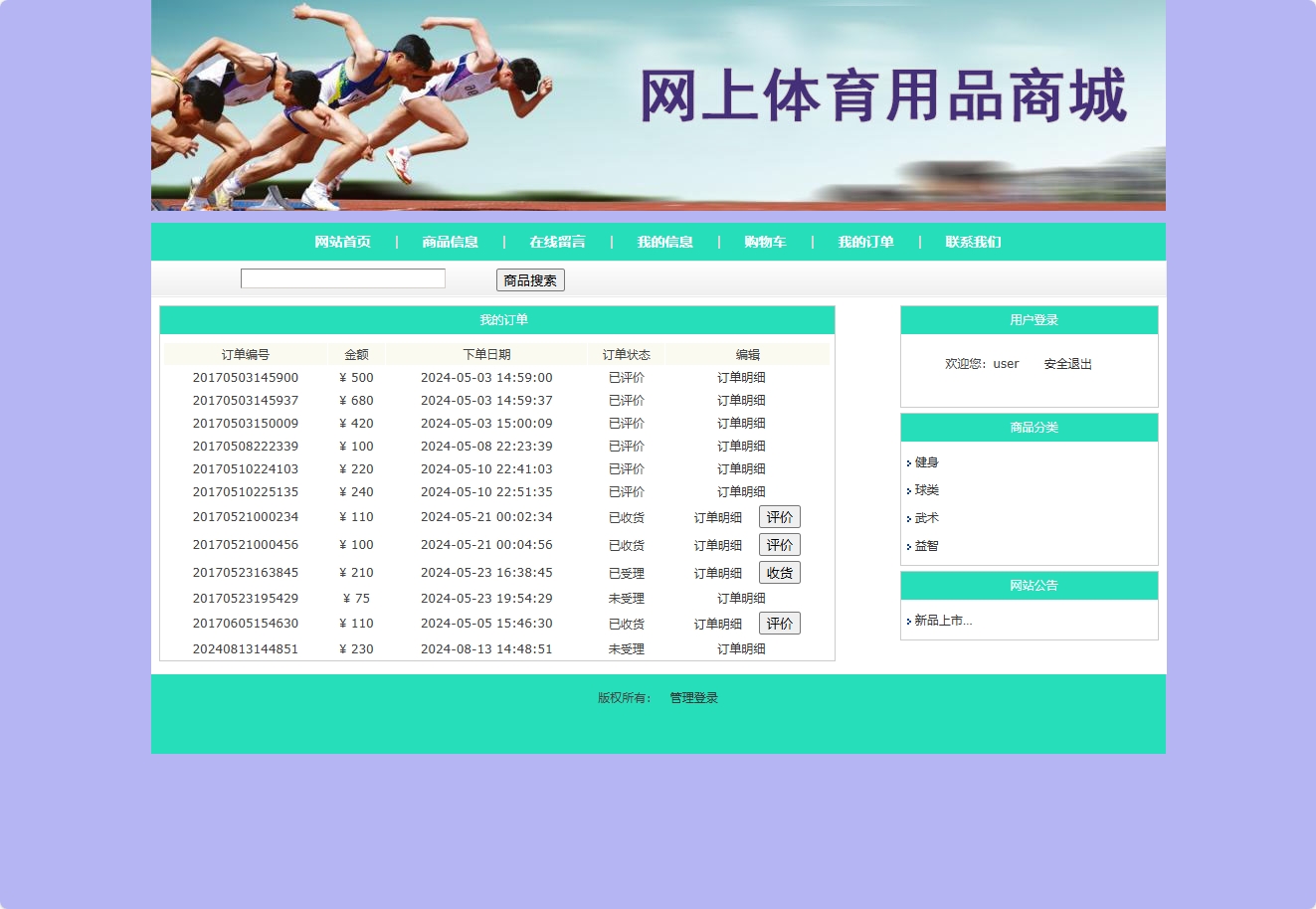View announcement 新品上市...
The image size is (1316, 909).
941,620
